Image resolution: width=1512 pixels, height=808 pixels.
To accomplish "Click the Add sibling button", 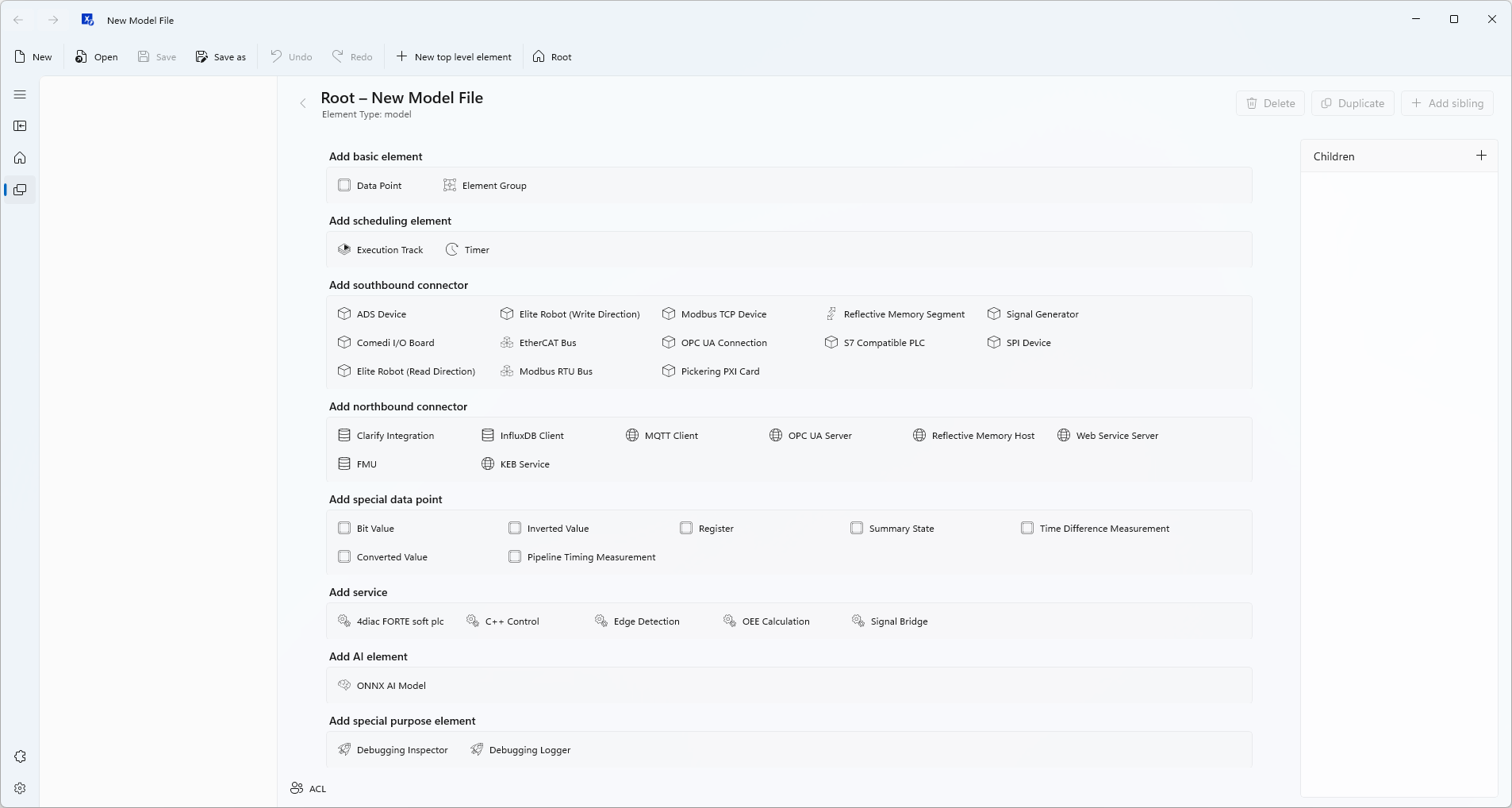I will [x=1448, y=103].
